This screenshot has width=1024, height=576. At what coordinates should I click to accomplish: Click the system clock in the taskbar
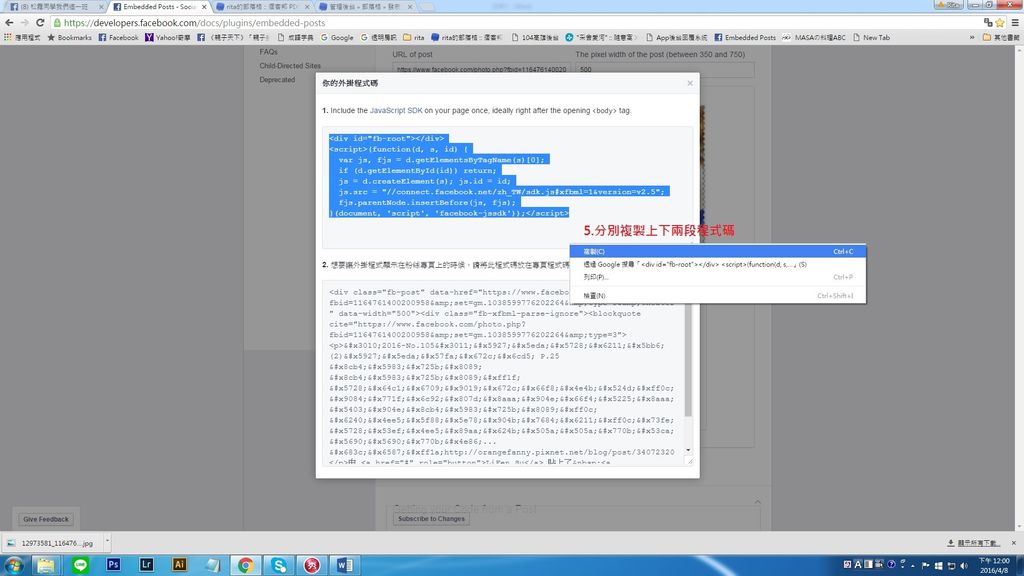click(993, 566)
